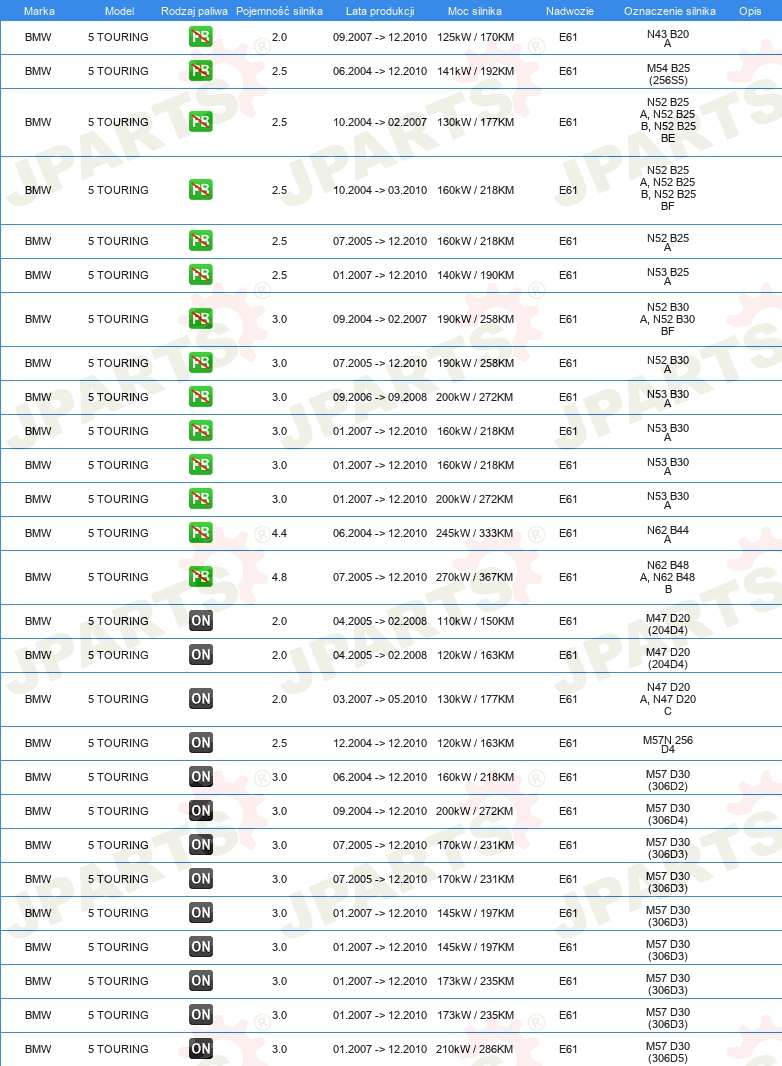The width and height of the screenshot is (782, 1066).
Task: Click the Nadwozie column header
Action: pyautogui.click(x=570, y=11)
